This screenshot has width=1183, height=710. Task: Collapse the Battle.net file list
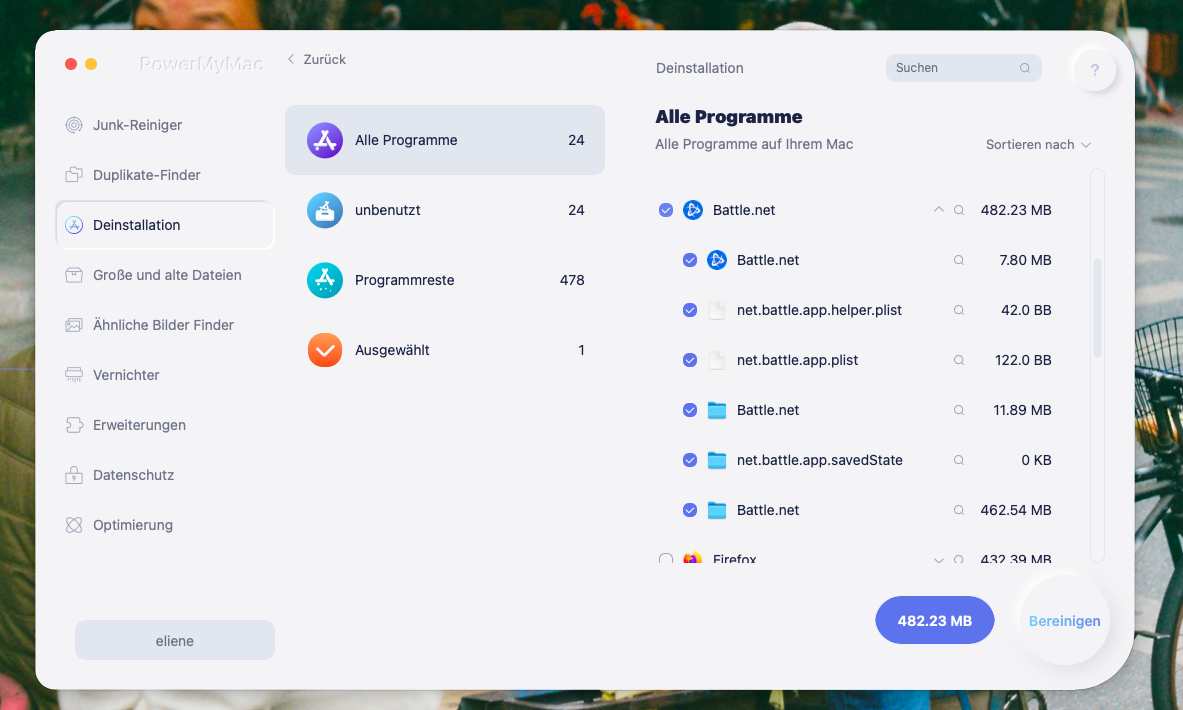click(939, 210)
